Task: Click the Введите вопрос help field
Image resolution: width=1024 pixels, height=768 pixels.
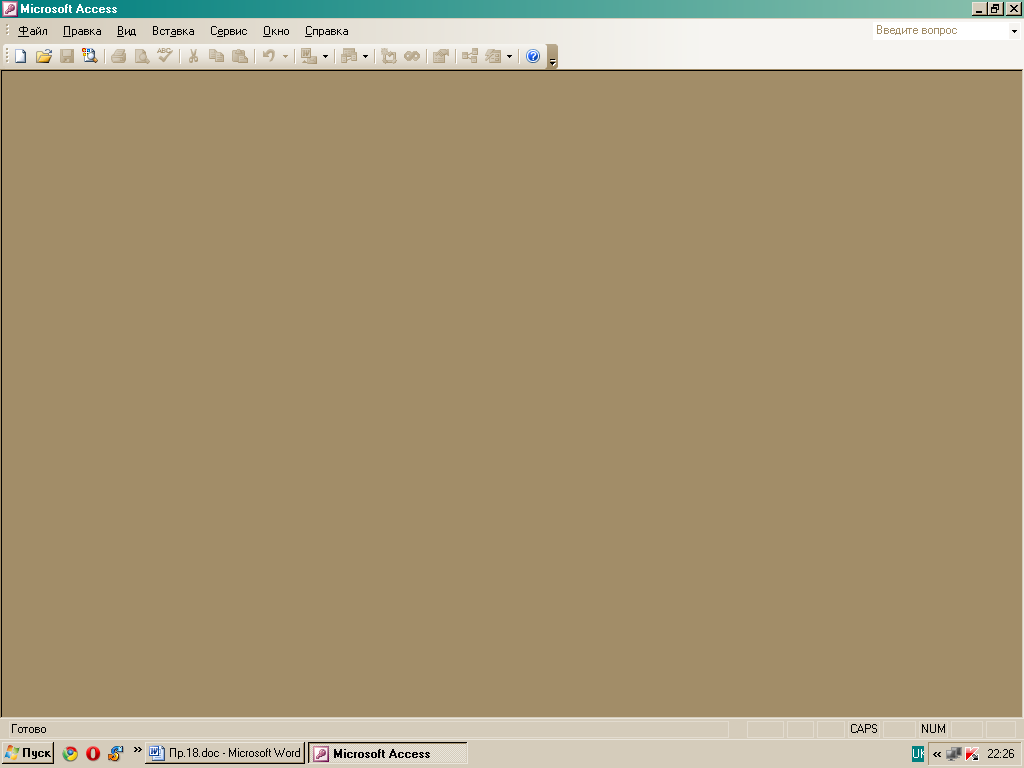Action: tap(940, 30)
